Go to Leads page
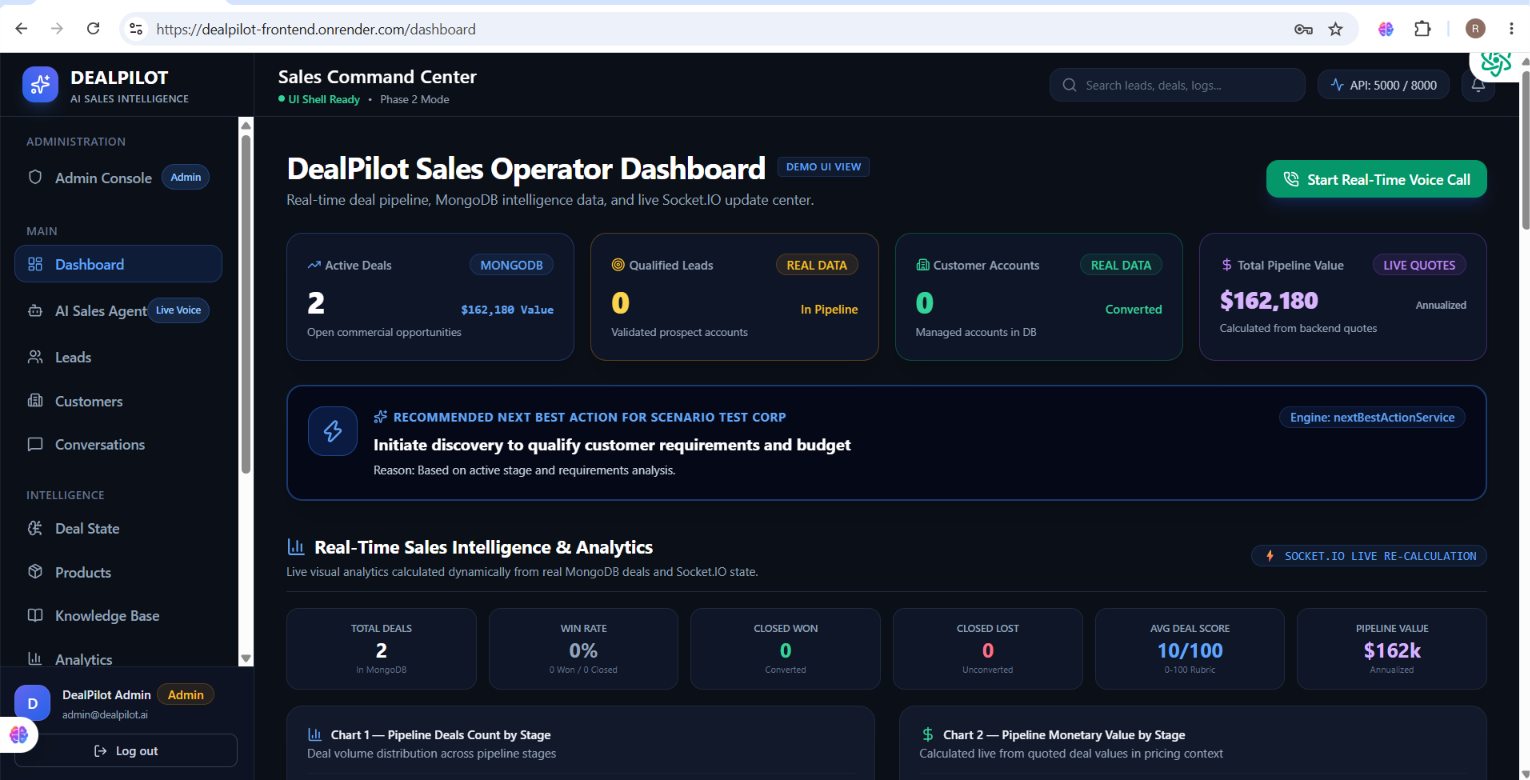 118,357
